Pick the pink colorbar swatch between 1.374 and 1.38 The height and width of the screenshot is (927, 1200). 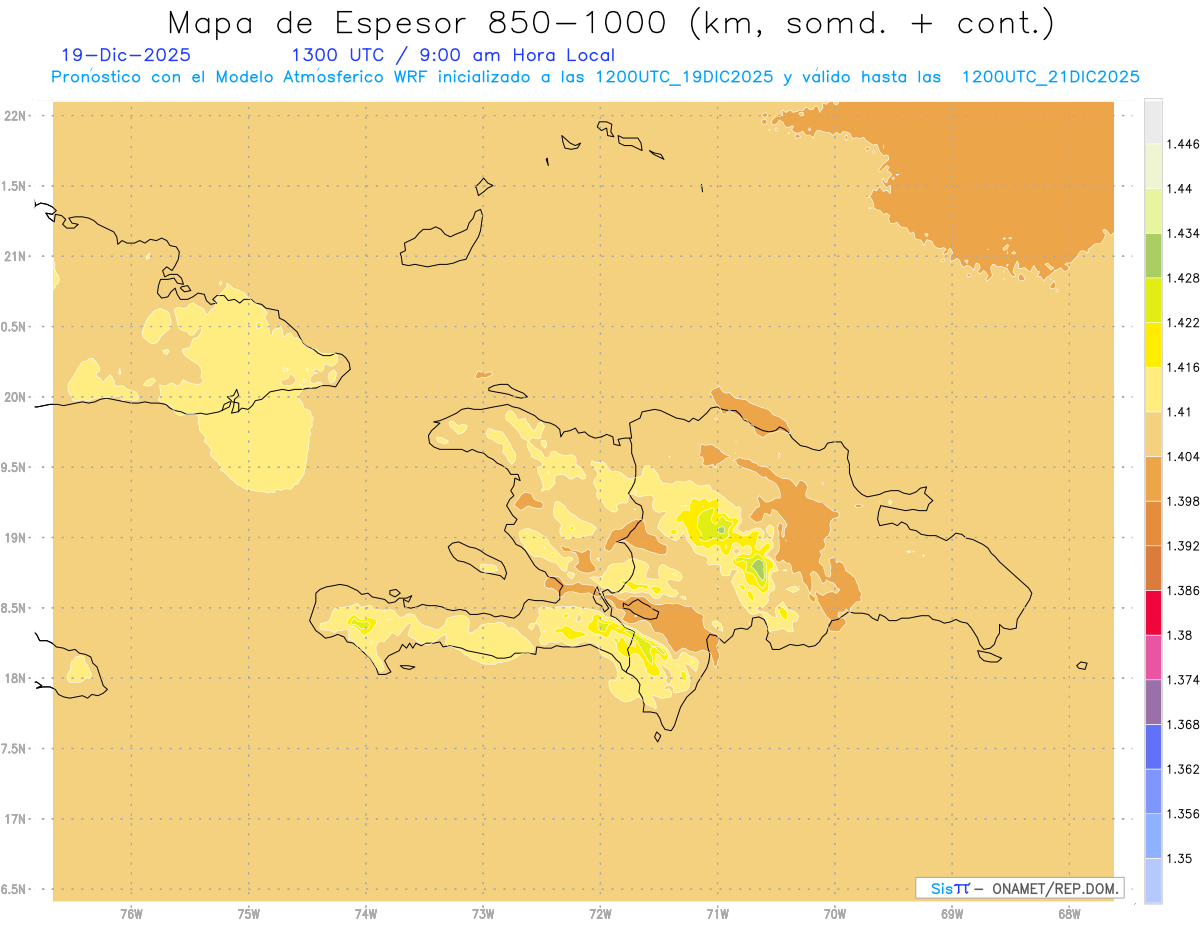click(x=1153, y=657)
